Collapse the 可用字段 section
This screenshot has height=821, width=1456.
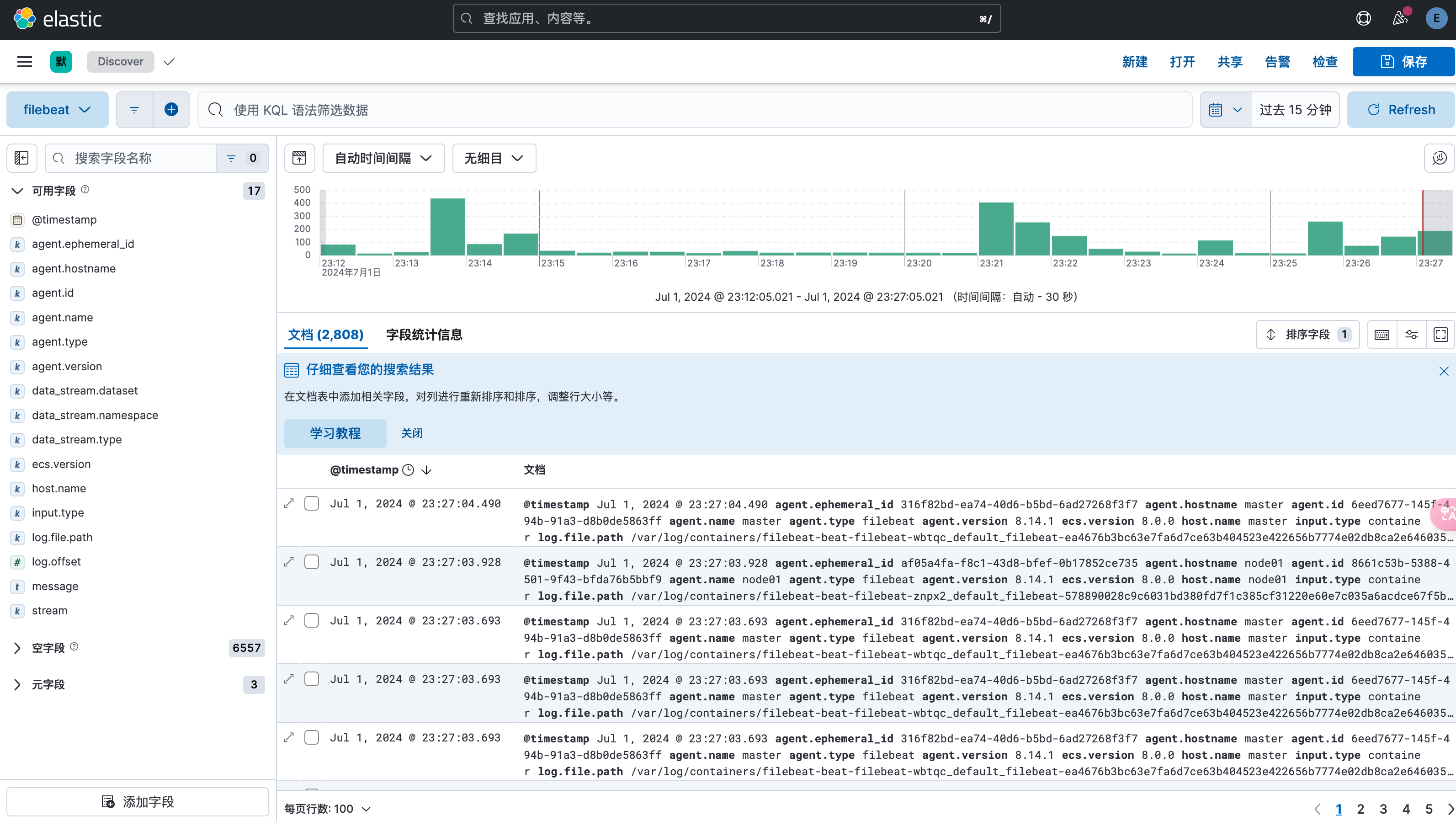17,191
